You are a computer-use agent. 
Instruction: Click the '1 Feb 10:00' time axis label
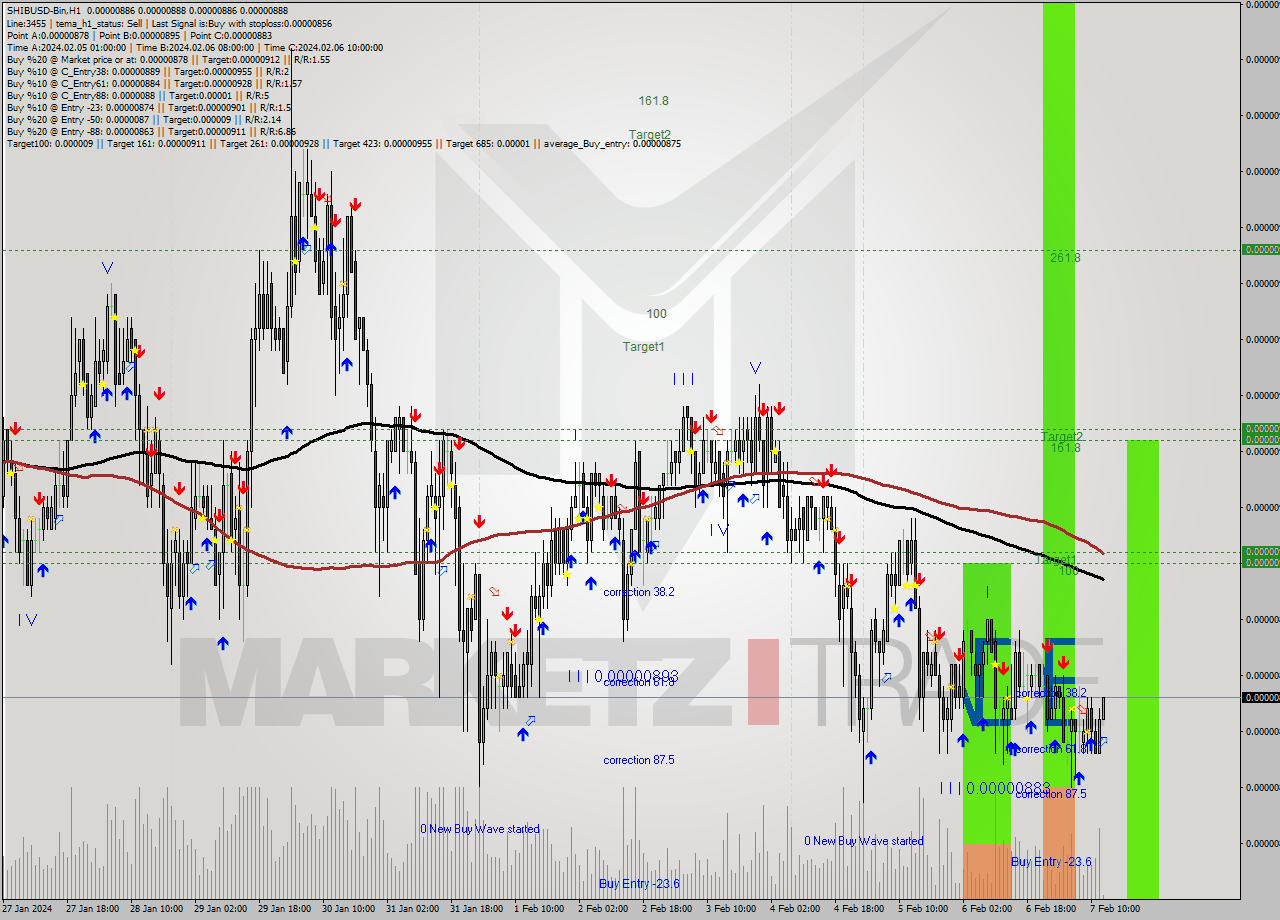click(541, 909)
